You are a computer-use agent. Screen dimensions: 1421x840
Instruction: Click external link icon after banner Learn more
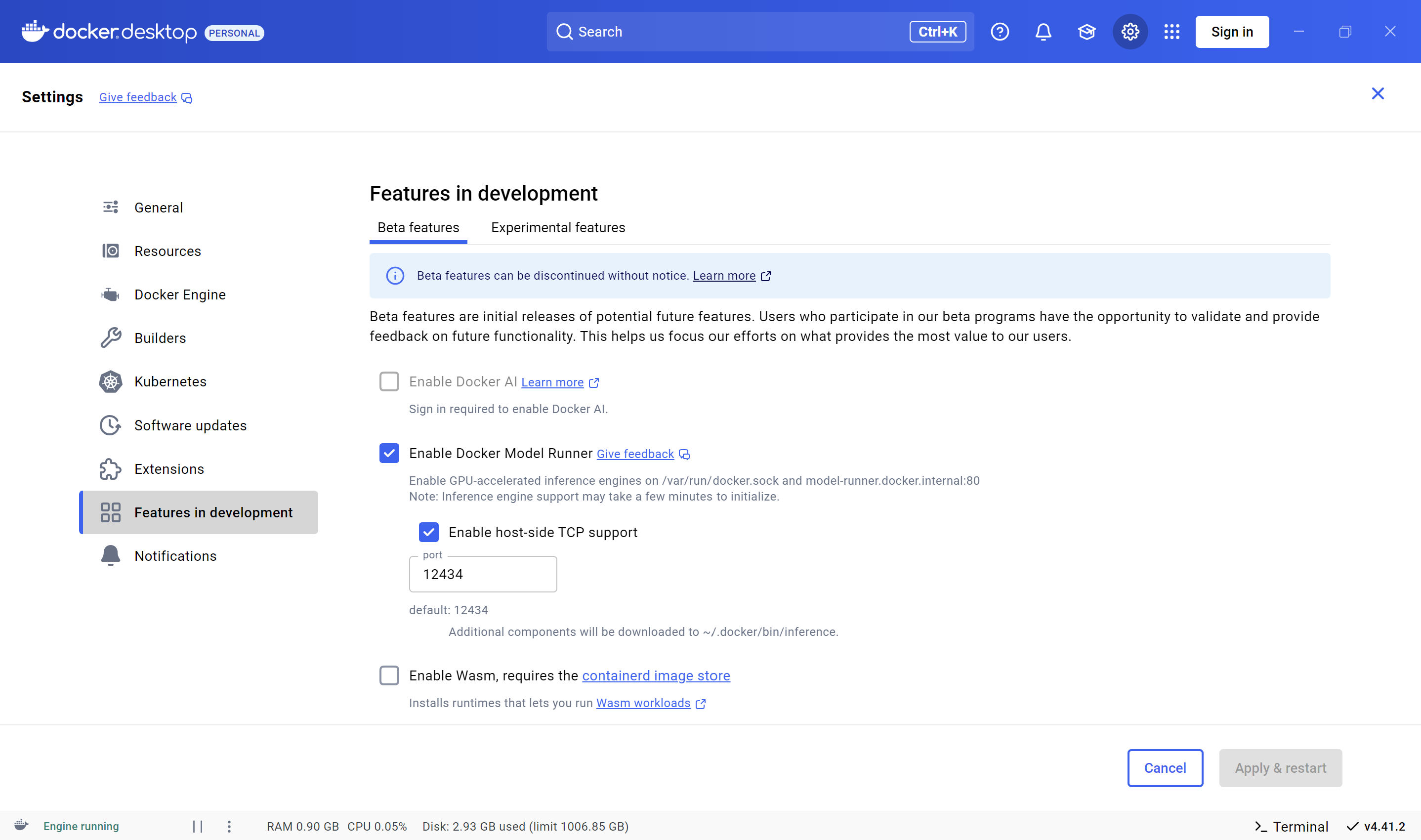766,276
